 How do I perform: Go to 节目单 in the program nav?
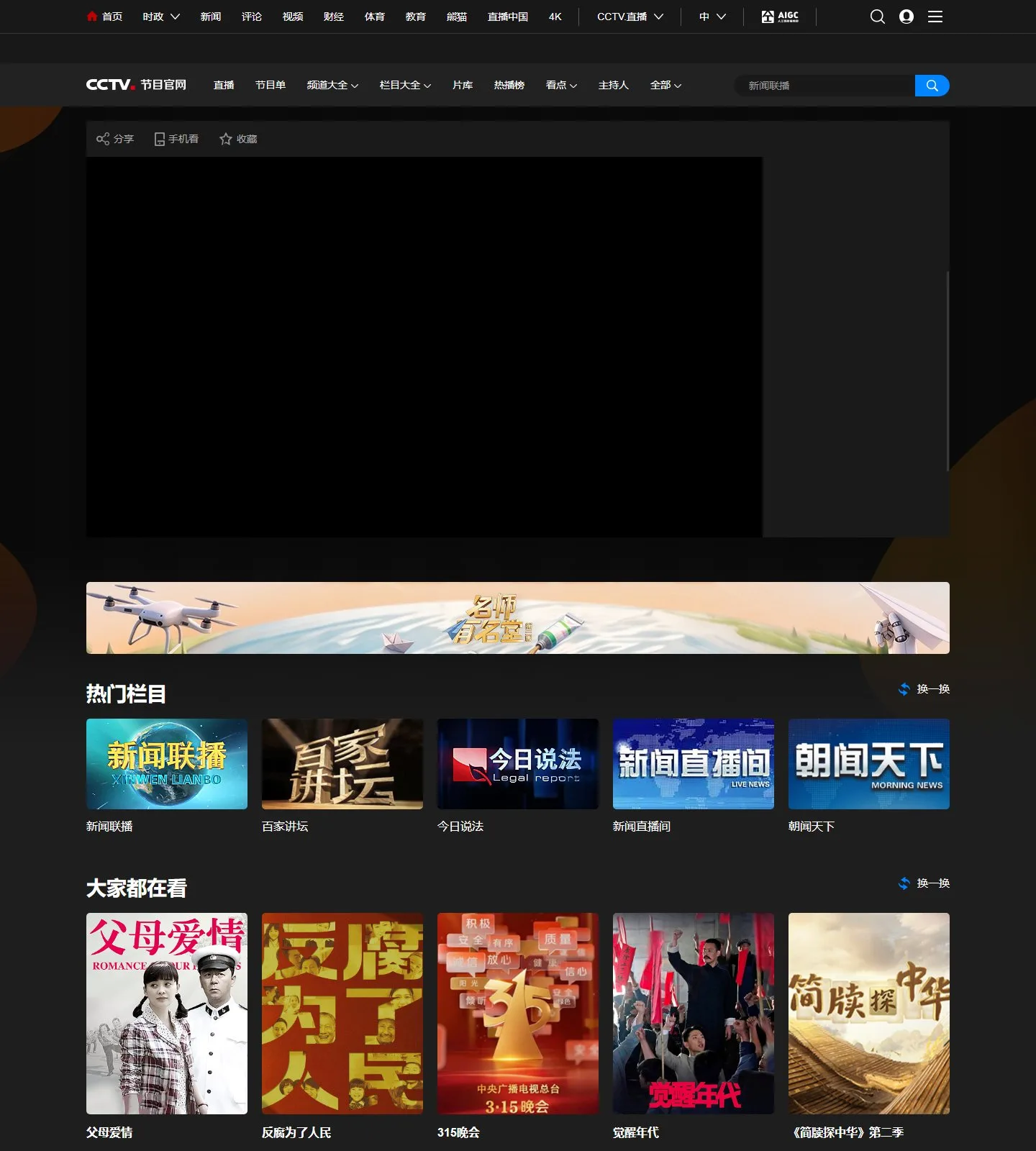click(x=271, y=85)
